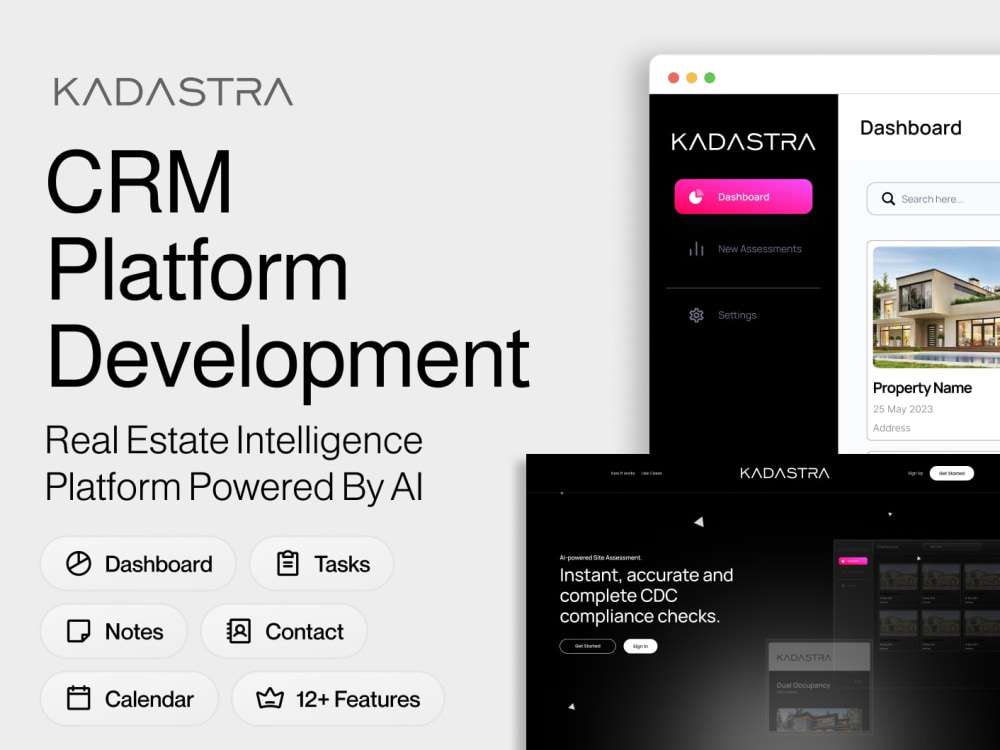The image size is (1000, 750).
Task: Click the Use Cases nav link
Action: tap(651, 473)
